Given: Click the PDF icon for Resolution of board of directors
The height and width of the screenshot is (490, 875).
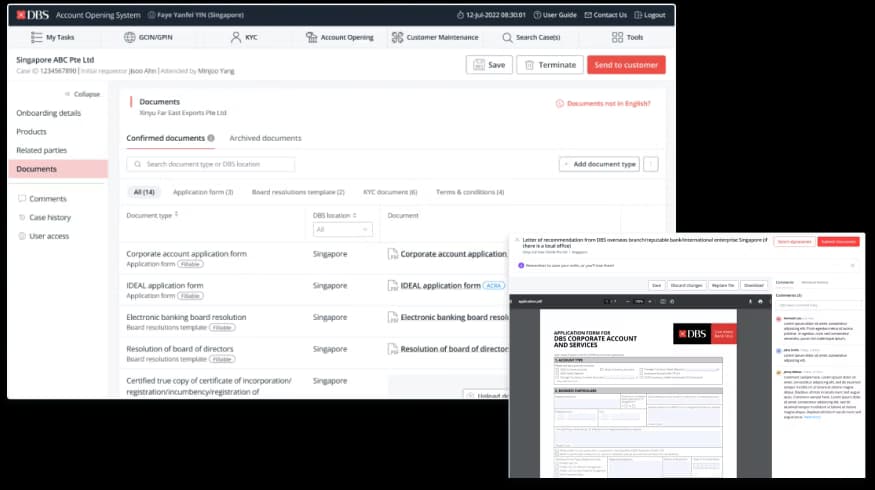Looking at the screenshot, I should [393, 349].
